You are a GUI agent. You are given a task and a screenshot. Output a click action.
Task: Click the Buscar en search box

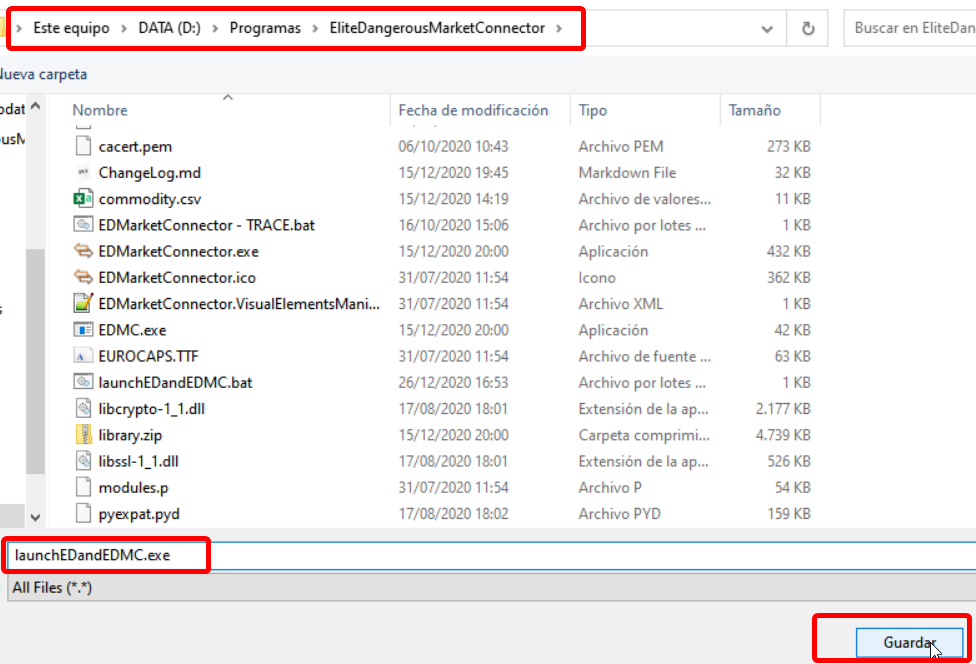[910, 28]
